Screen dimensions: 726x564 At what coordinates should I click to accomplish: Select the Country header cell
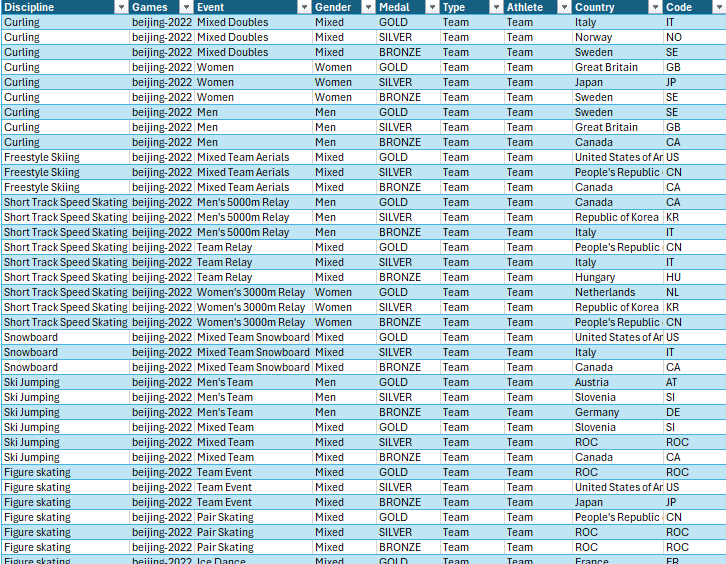click(x=618, y=7)
